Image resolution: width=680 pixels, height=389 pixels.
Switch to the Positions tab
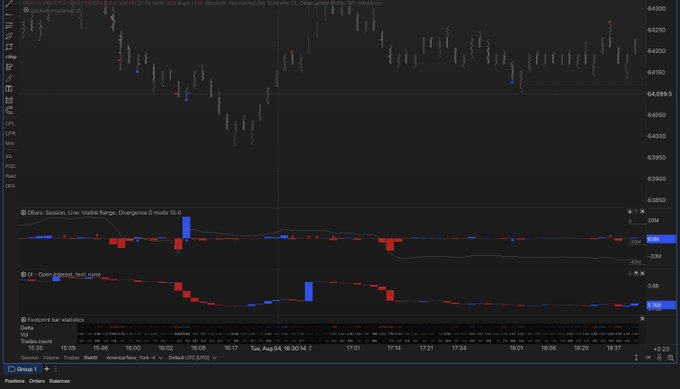click(x=15, y=381)
